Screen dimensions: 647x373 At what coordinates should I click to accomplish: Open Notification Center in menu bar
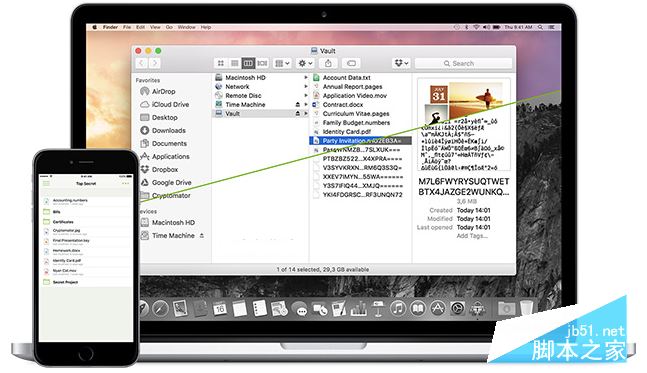click(551, 27)
